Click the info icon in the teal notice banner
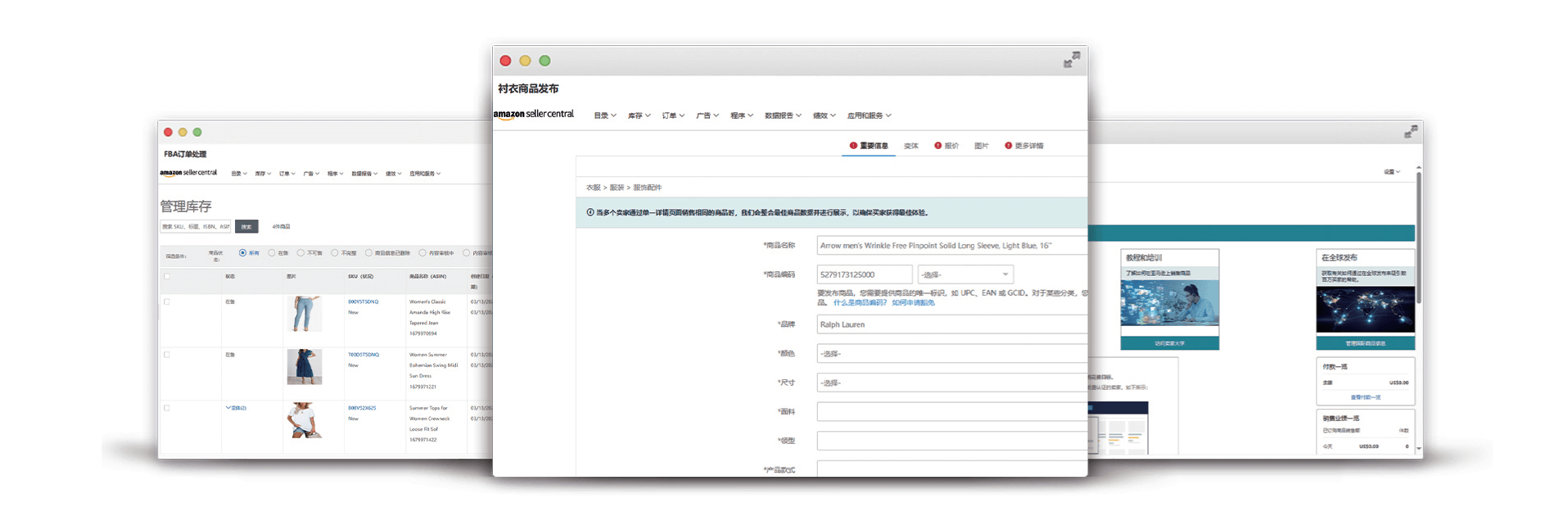1568x521 pixels. [590, 213]
